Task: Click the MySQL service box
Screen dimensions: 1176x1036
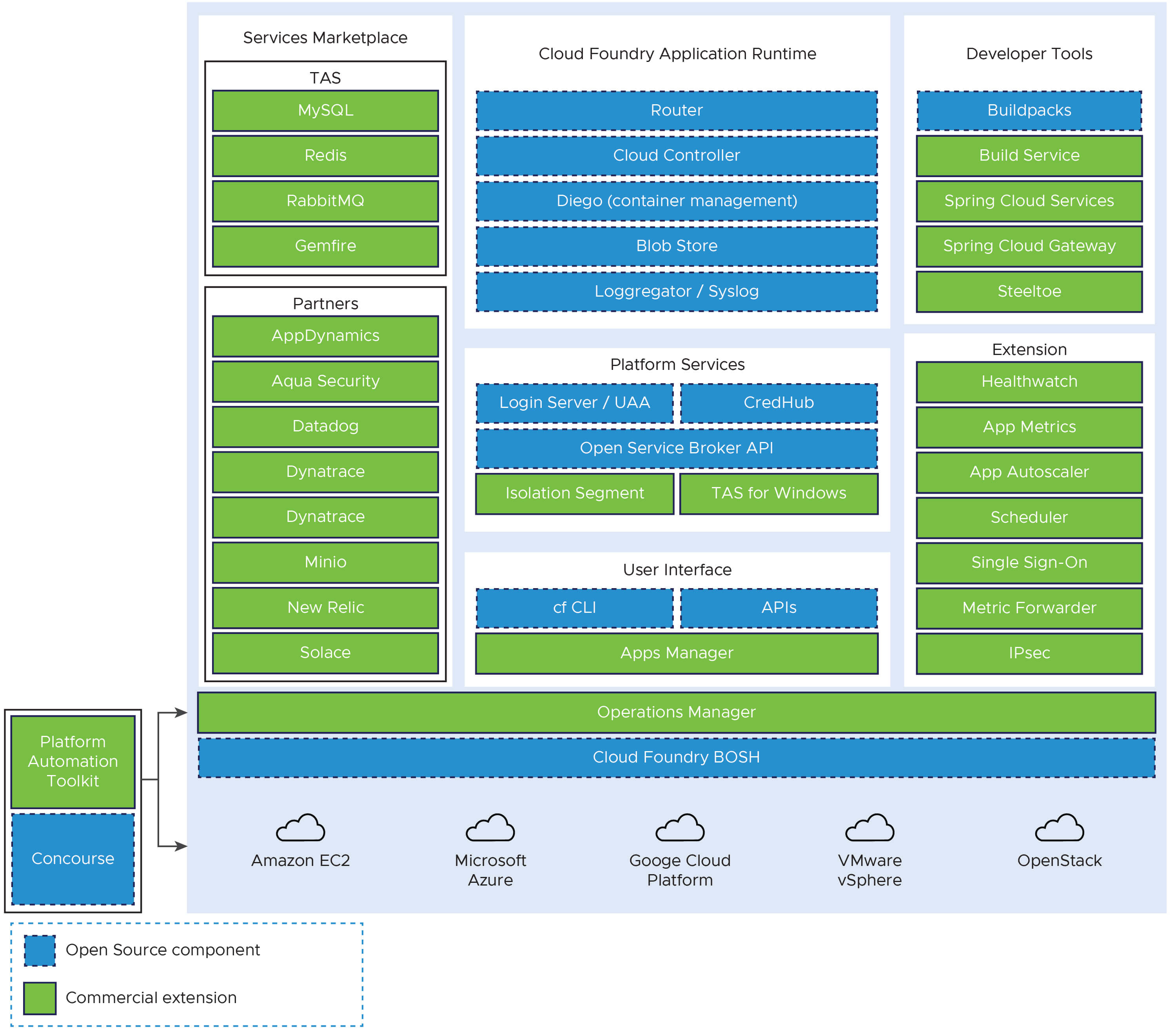Action: 325,110
